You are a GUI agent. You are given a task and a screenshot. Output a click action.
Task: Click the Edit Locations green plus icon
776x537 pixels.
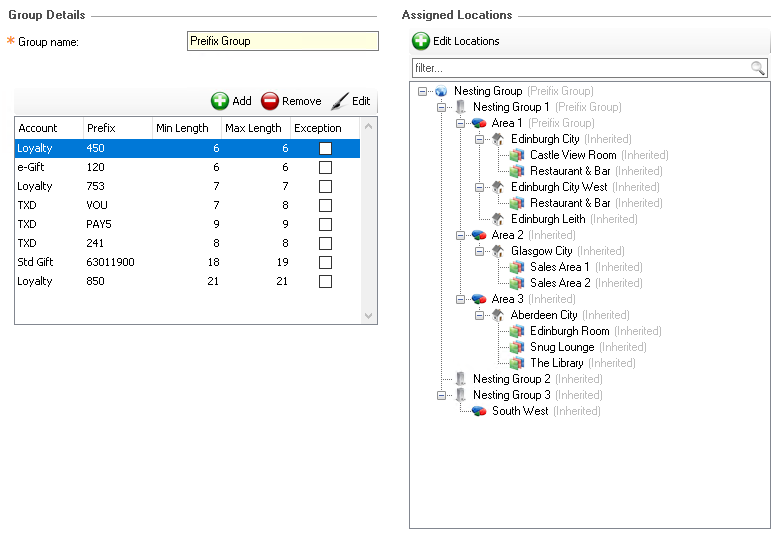(x=421, y=41)
